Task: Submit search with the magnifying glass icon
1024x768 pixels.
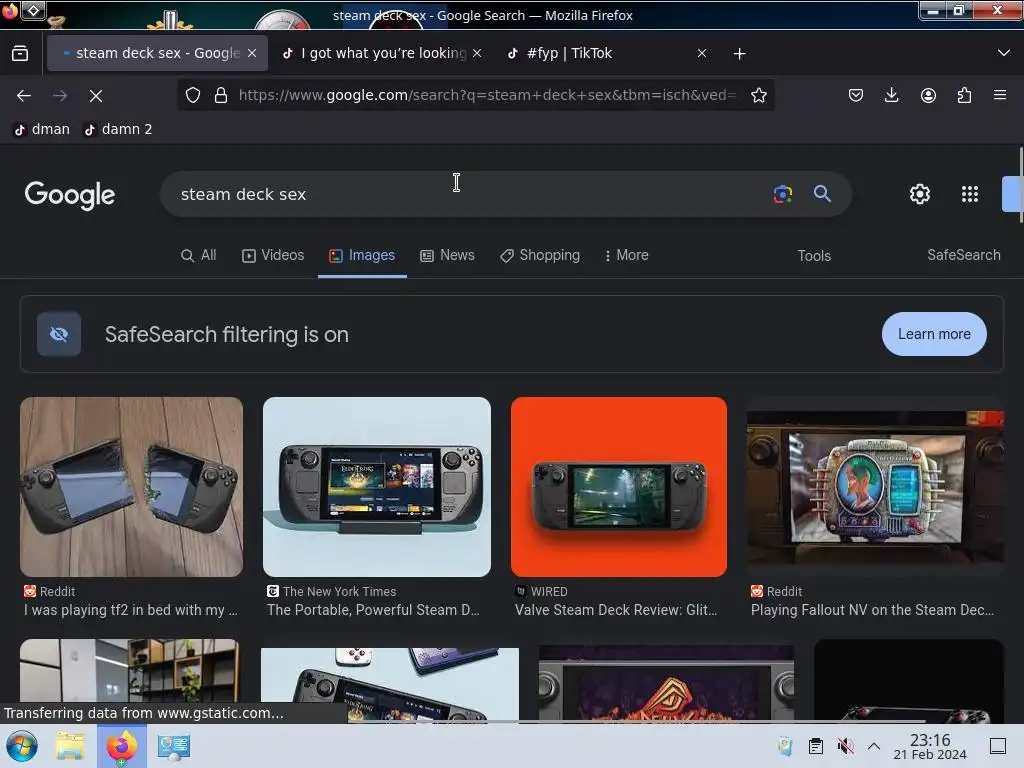Action: (822, 193)
